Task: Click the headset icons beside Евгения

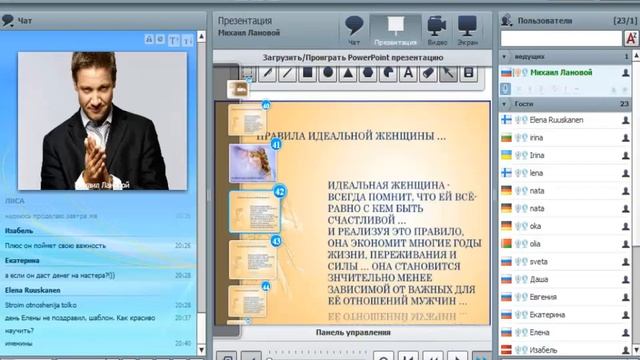Action: (521, 297)
